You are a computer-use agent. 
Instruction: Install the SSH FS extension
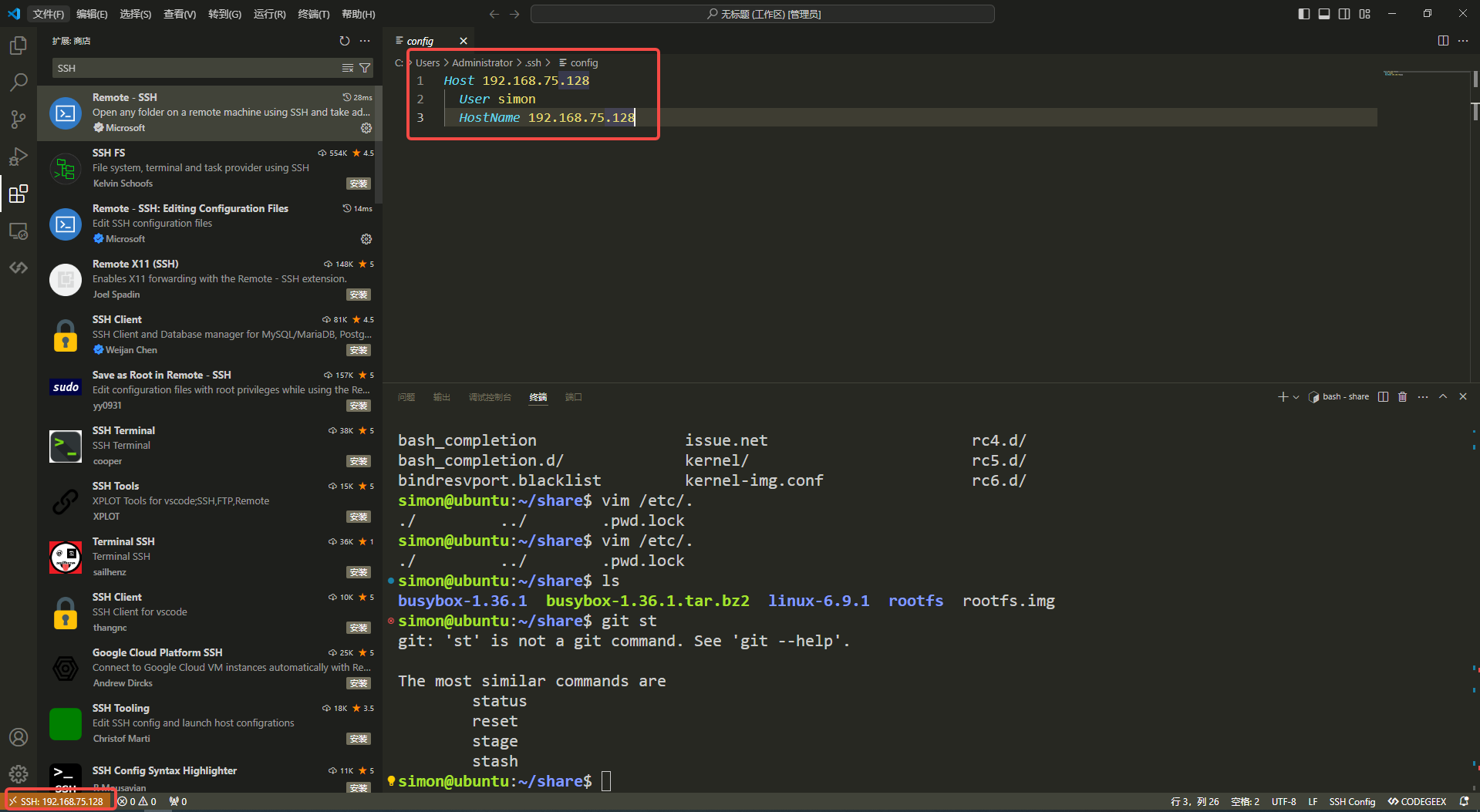coord(358,184)
